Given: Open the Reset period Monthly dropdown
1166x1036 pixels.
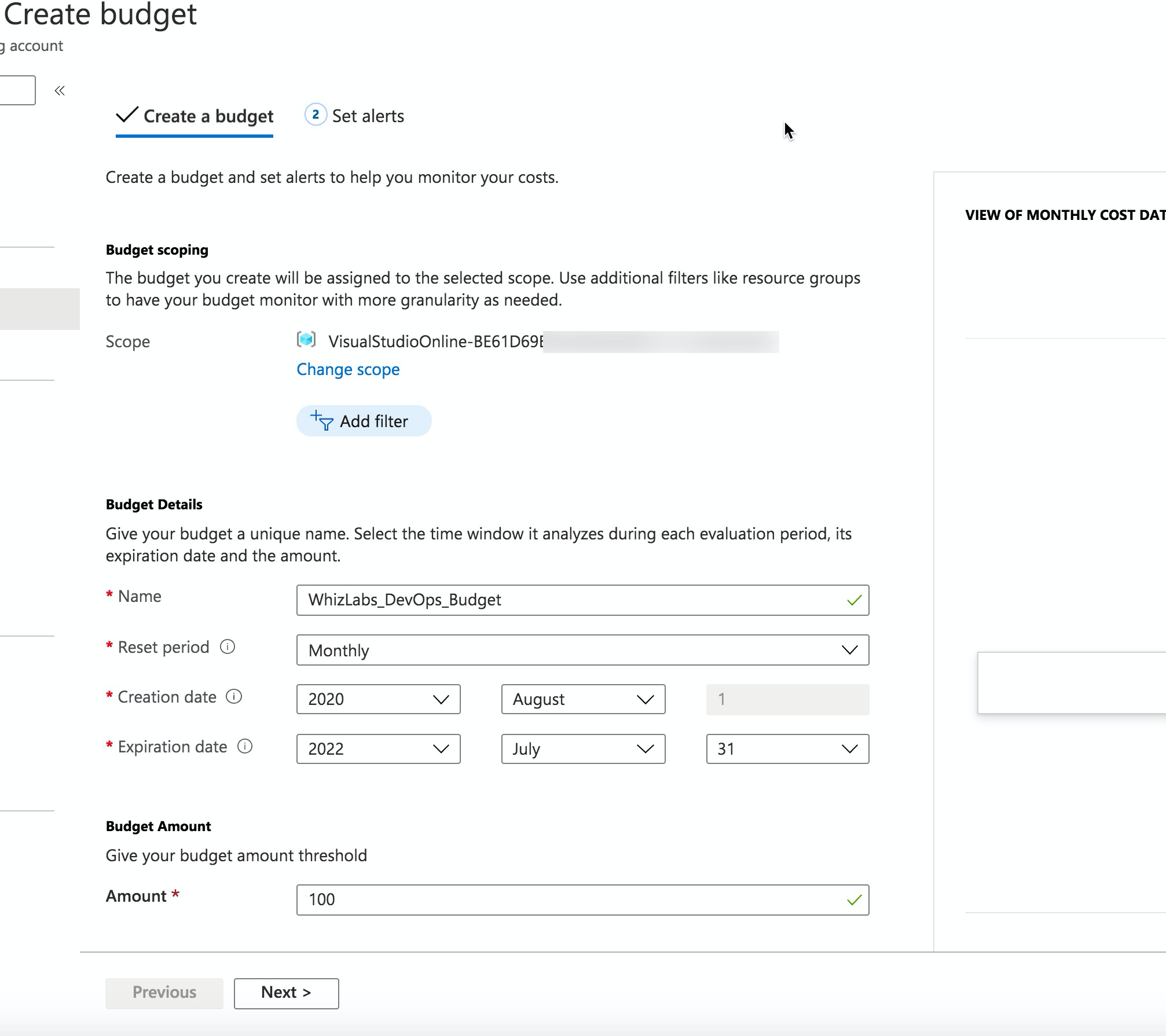Looking at the screenshot, I should coord(582,650).
